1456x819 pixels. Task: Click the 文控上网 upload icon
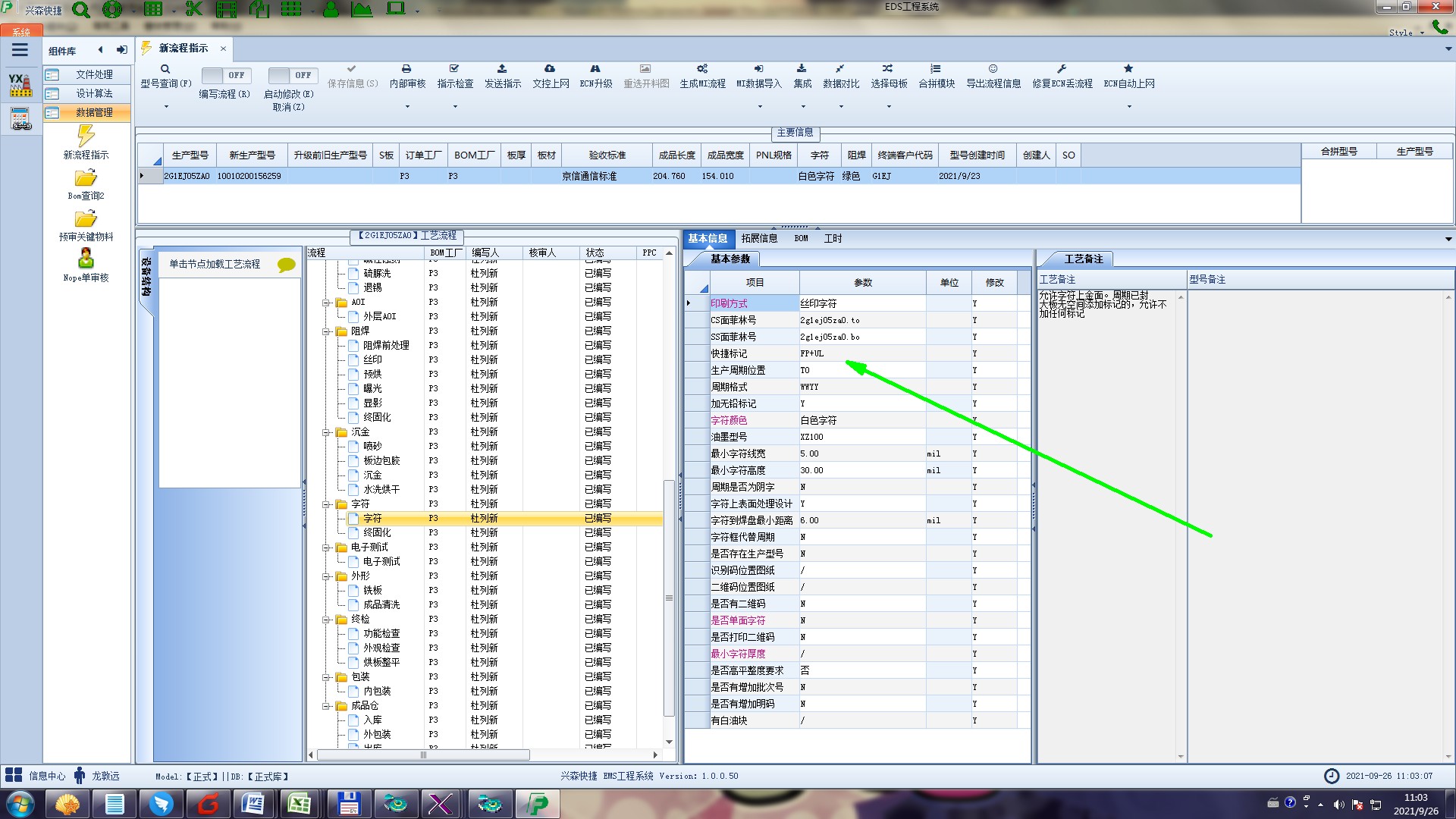[x=550, y=69]
